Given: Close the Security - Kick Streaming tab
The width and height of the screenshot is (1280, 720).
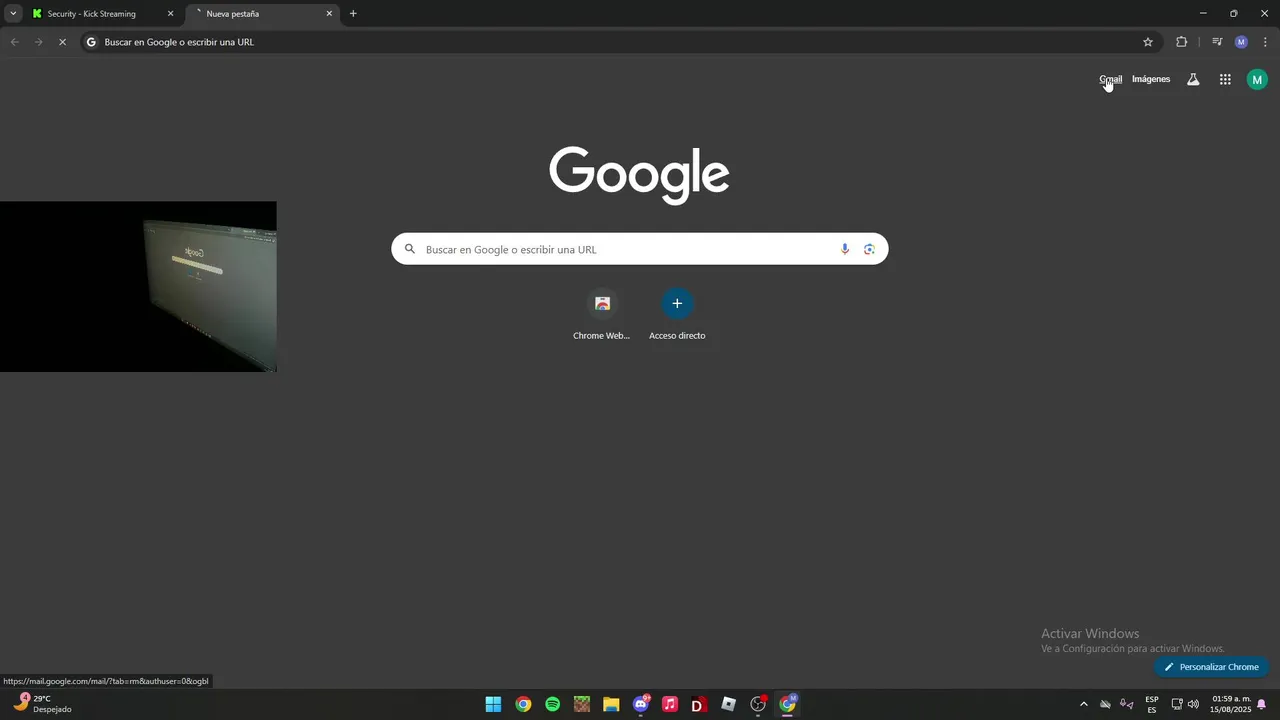Looking at the screenshot, I should click(170, 14).
